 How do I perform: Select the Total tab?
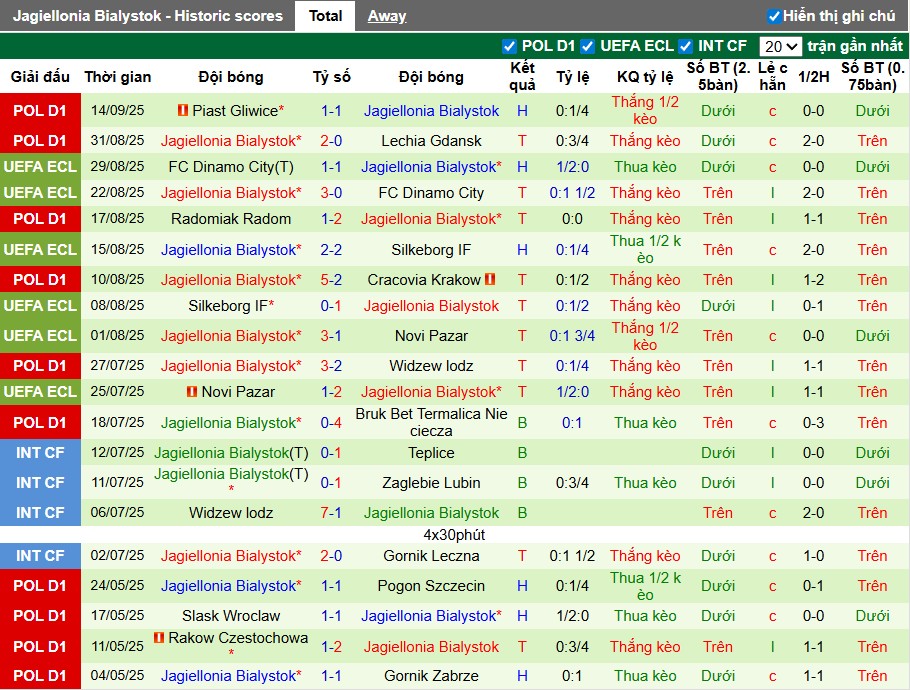[x=325, y=16]
